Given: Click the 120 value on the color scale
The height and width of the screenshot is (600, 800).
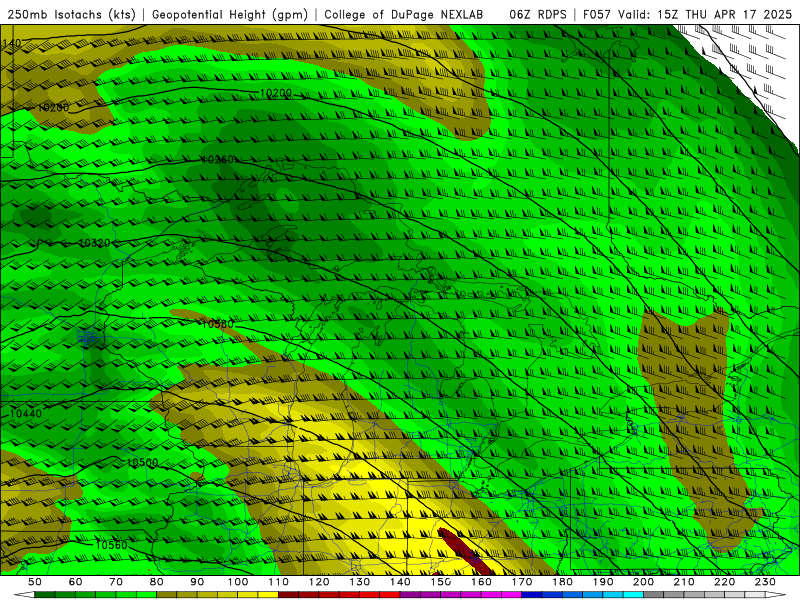Looking at the screenshot, I should pyautogui.click(x=319, y=582).
